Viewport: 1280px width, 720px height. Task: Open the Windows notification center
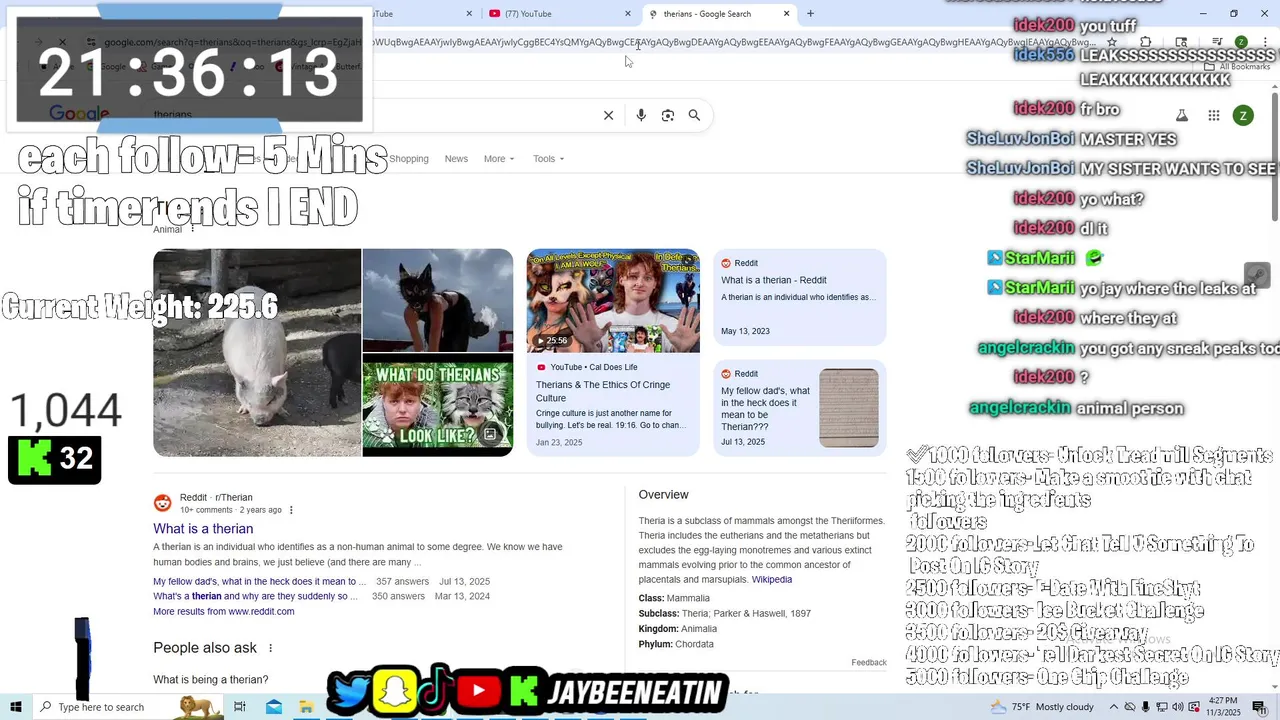pos(1259,707)
